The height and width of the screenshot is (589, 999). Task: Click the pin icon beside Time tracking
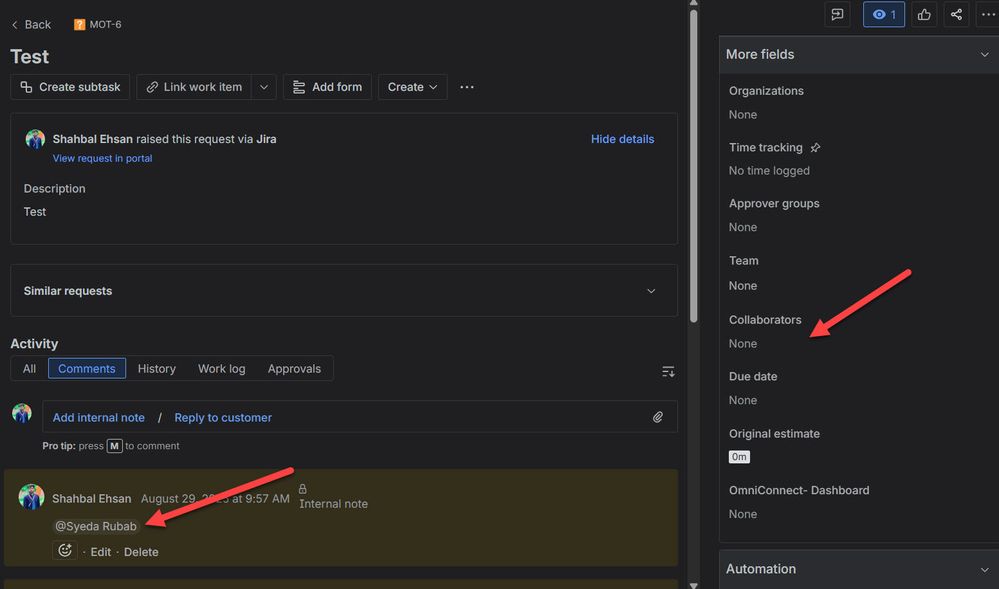pos(815,148)
